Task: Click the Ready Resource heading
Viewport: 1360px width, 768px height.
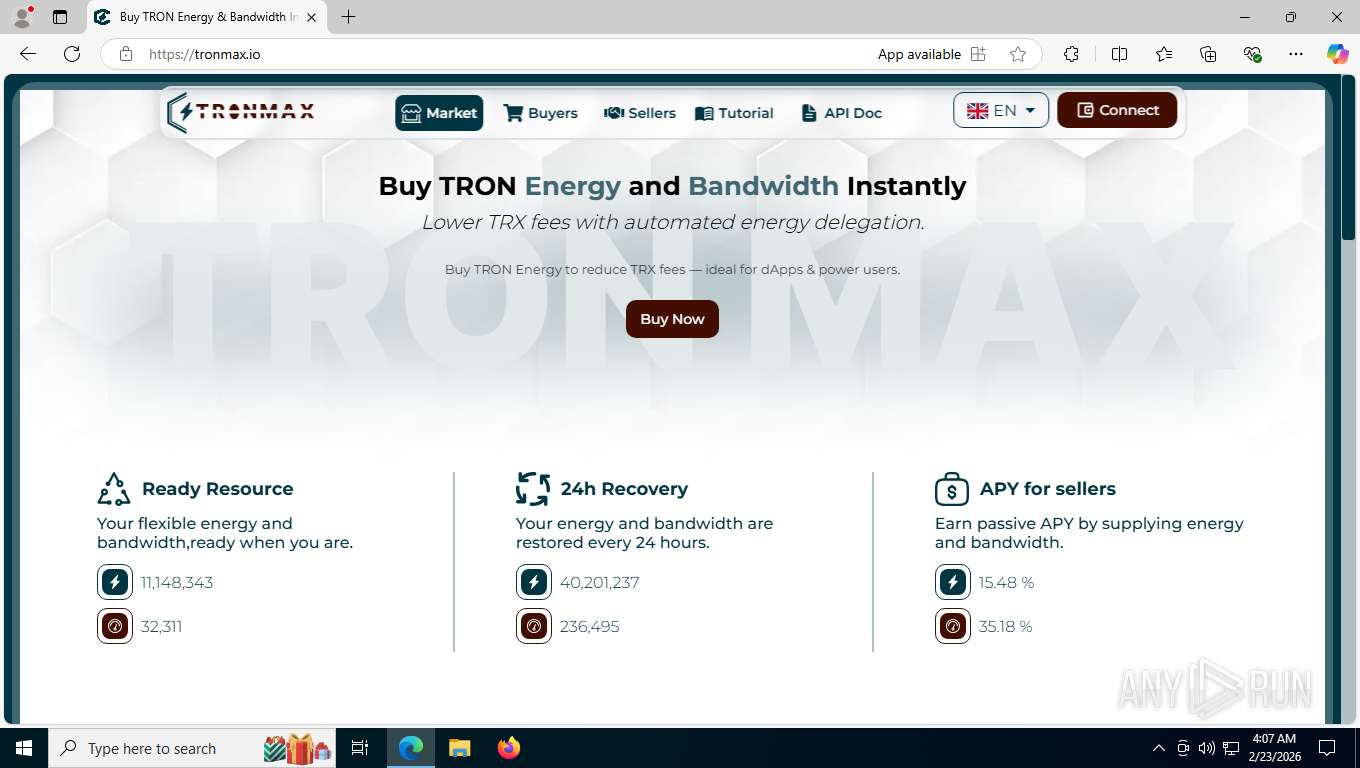Action: point(218,489)
